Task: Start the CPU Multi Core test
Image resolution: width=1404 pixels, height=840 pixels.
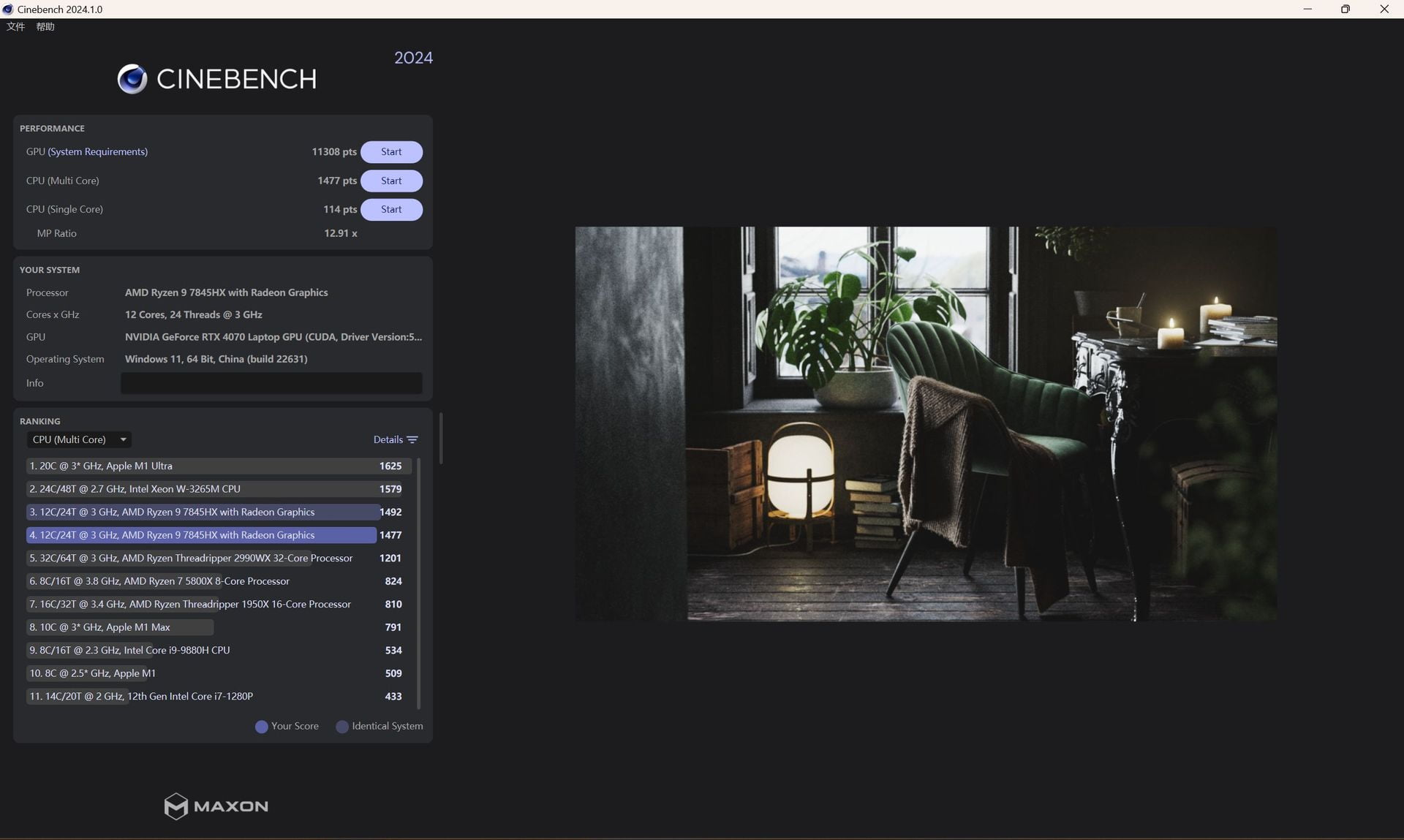Action: (391, 181)
